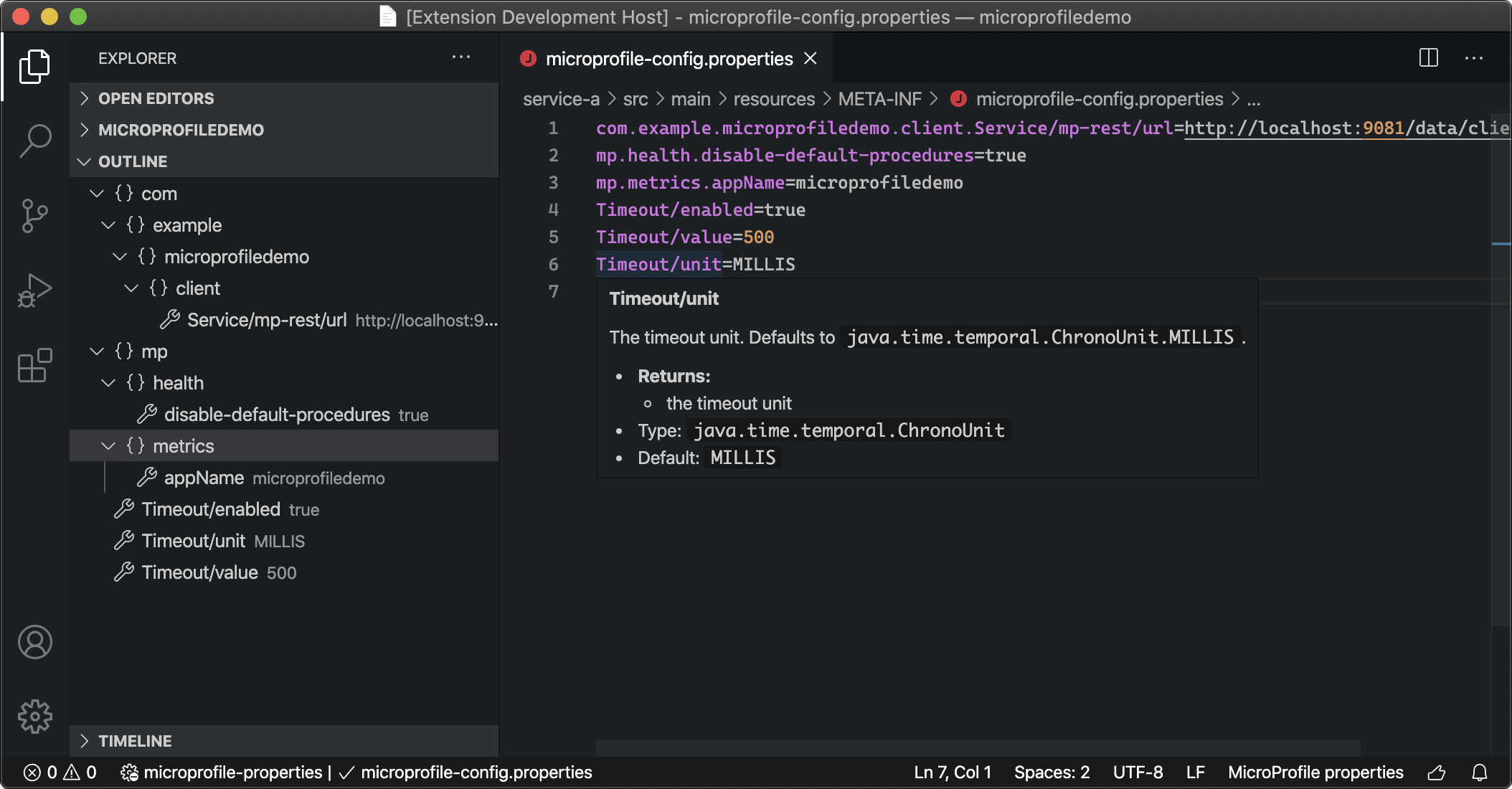Open the Manage gear icon
This screenshot has height=789, width=1512.
(34, 716)
